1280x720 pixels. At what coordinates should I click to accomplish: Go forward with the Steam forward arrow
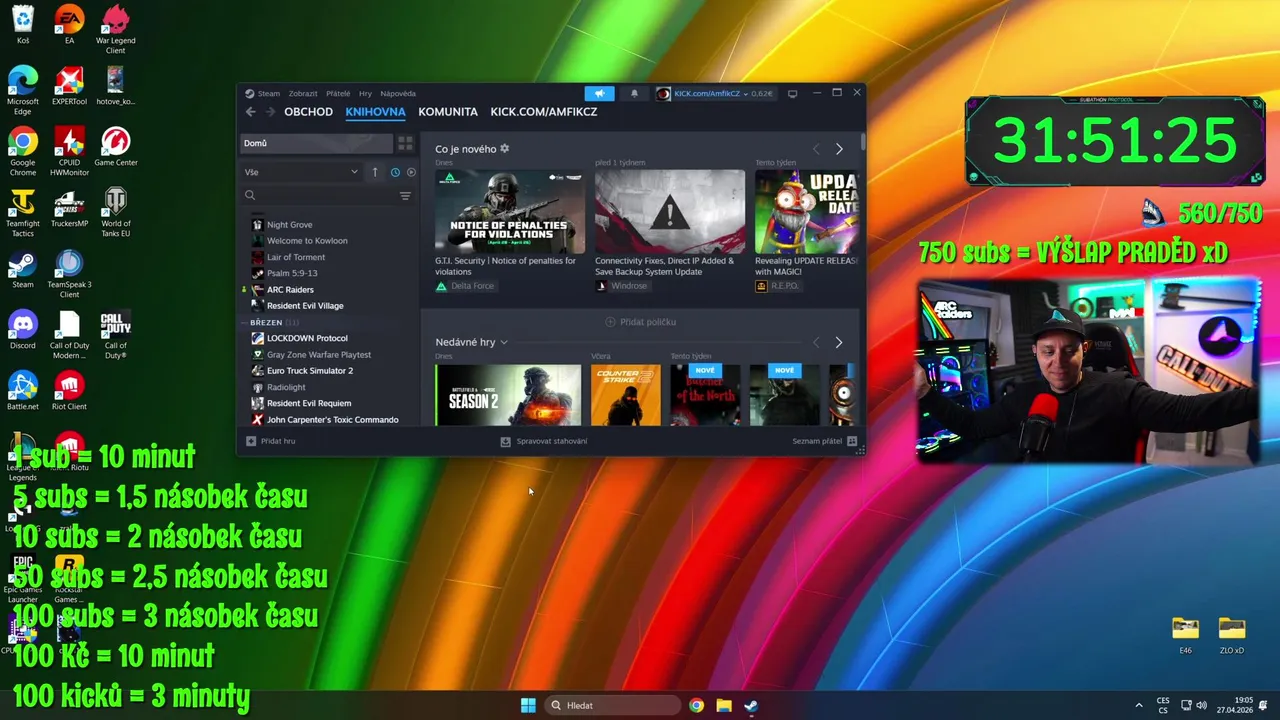[x=271, y=112]
